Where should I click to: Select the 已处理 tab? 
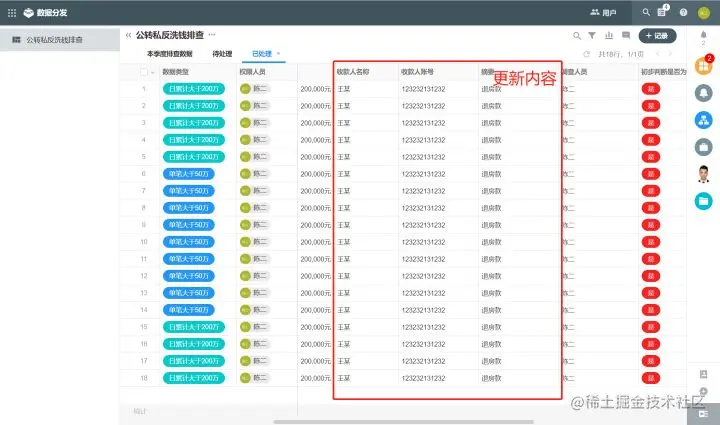pos(262,54)
